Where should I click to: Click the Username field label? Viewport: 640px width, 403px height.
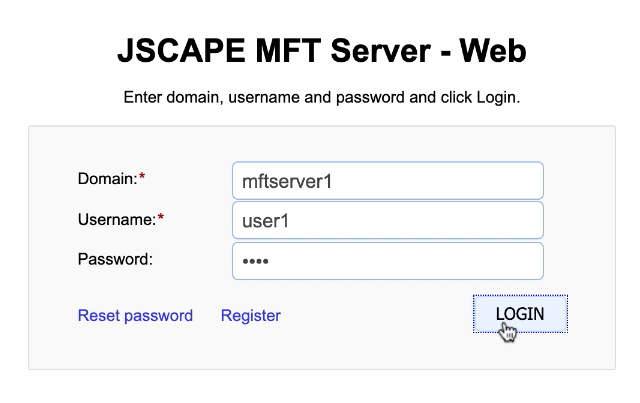115,219
